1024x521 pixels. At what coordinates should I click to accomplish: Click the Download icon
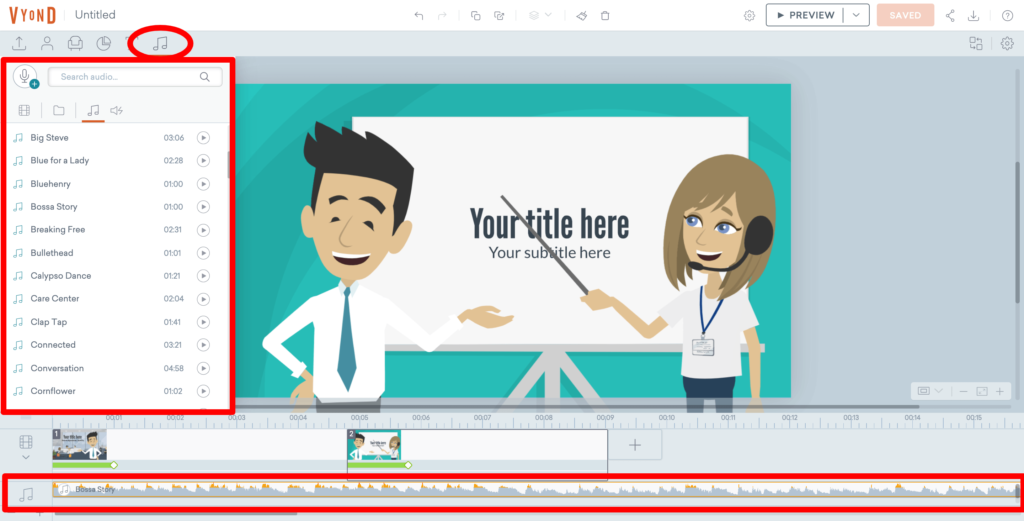[973, 16]
